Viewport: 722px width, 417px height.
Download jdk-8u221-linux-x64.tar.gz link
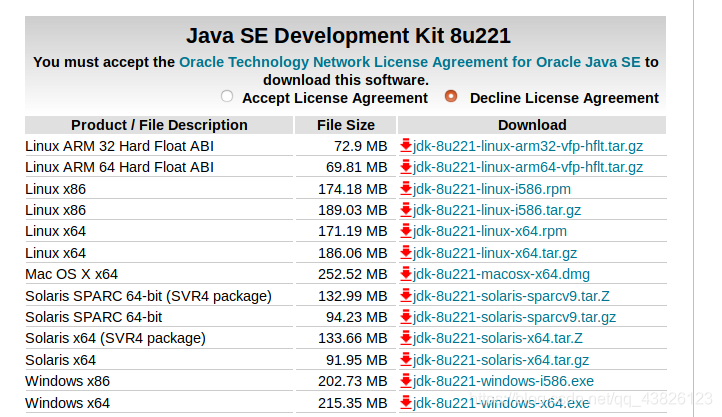495,253
